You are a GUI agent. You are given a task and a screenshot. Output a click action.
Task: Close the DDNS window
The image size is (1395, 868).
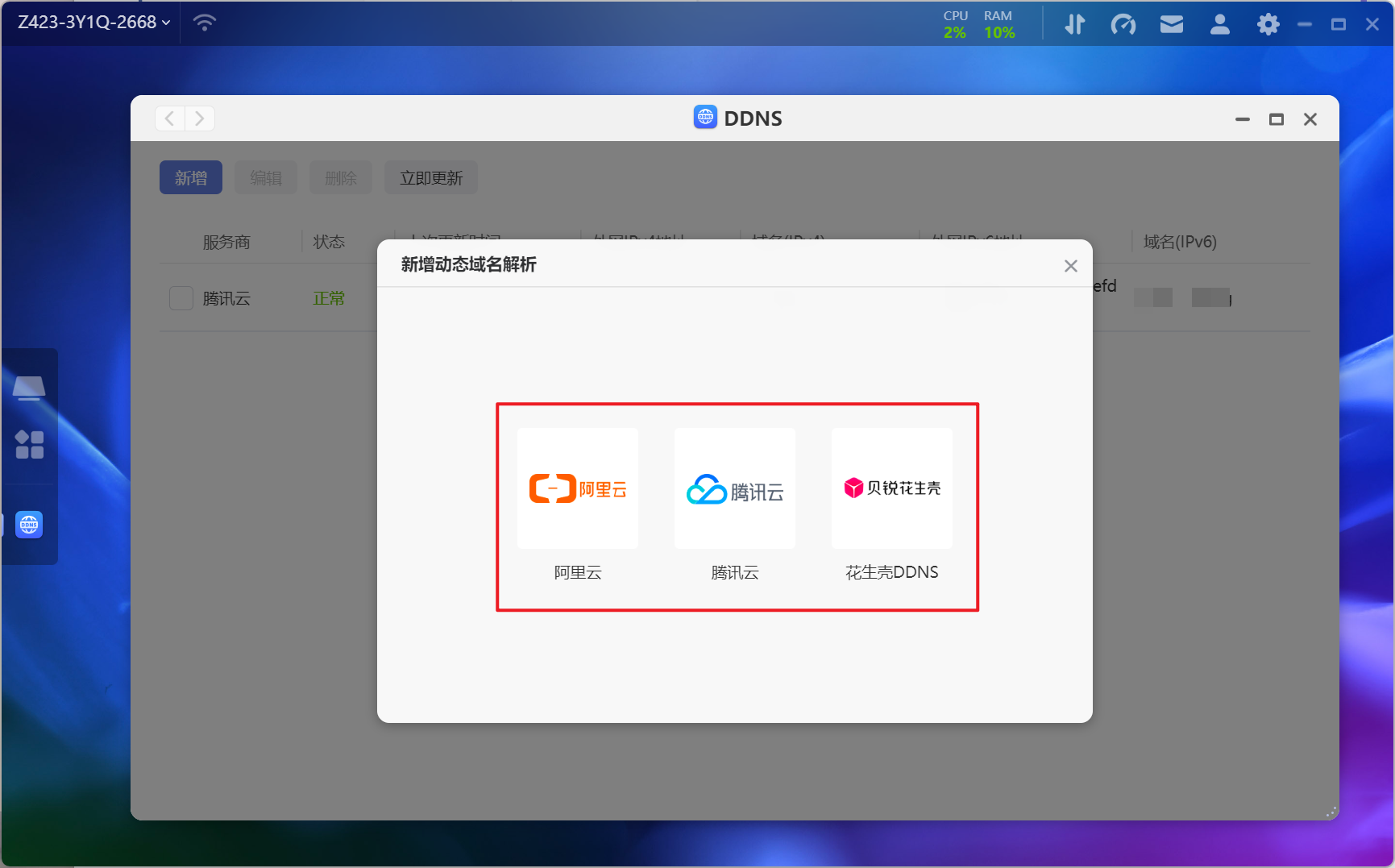pyautogui.click(x=1310, y=119)
